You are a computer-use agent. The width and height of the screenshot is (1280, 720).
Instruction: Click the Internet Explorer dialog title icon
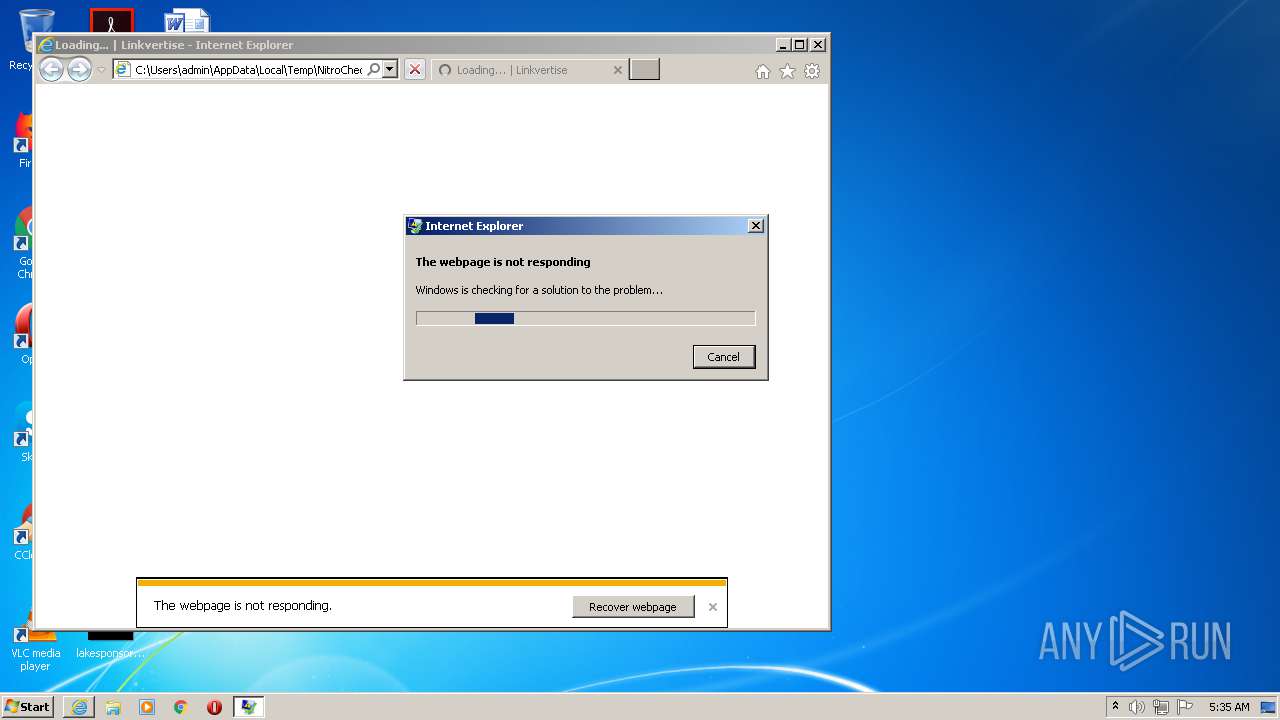click(x=415, y=226)
